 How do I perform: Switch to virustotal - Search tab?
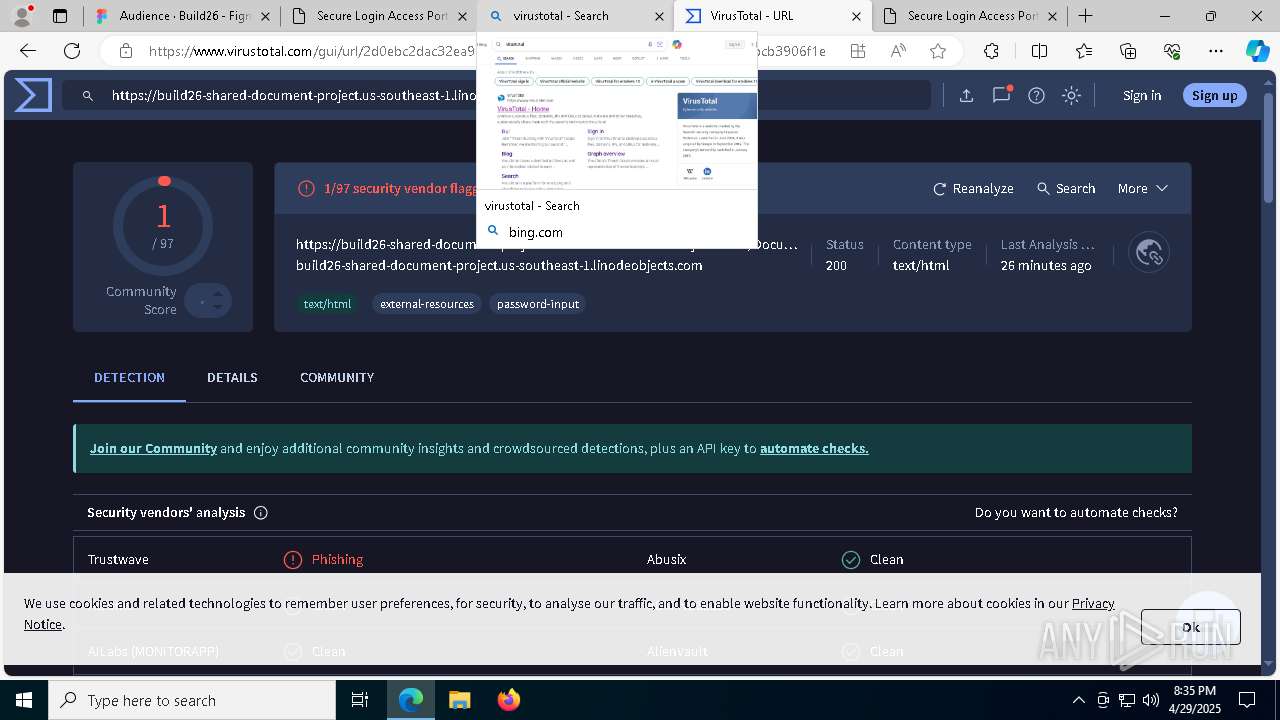(575, 16)
